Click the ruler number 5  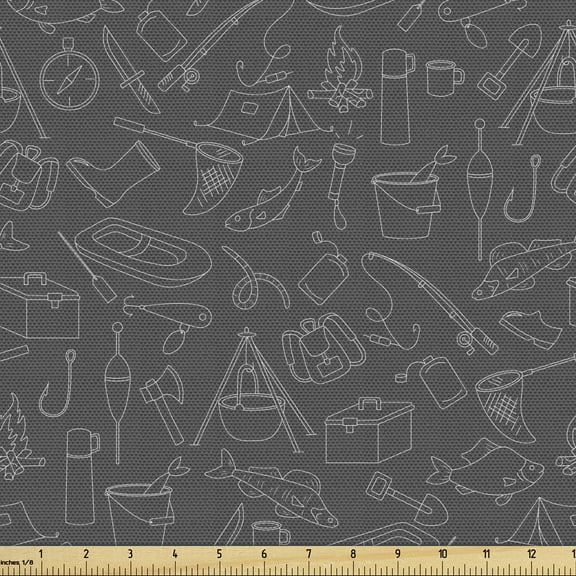point(219,554)
